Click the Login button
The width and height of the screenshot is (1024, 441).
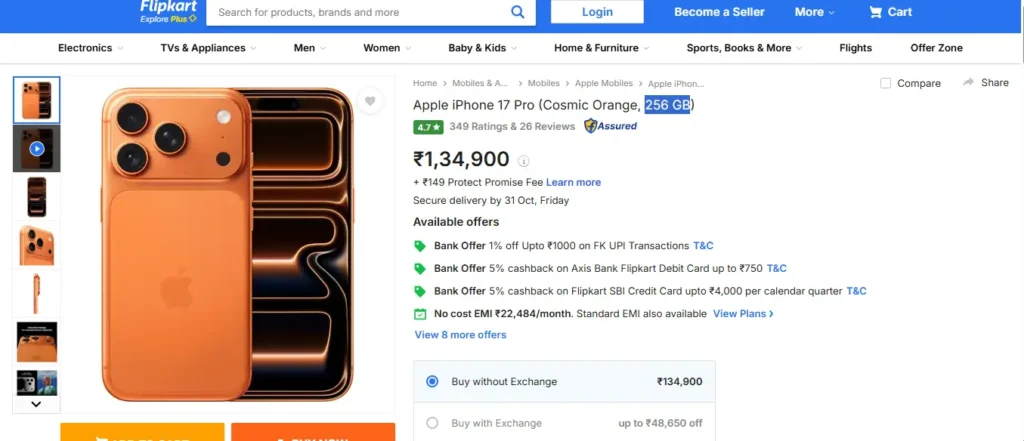click(597, 12)
